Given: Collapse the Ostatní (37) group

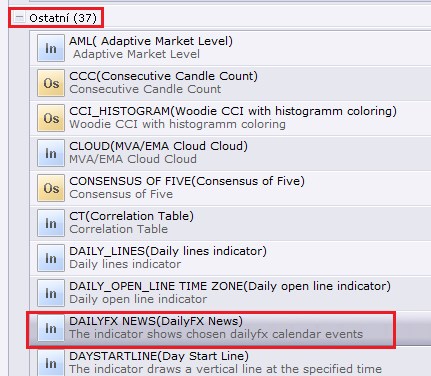Looking at the screenshot, I should point(20,18).
